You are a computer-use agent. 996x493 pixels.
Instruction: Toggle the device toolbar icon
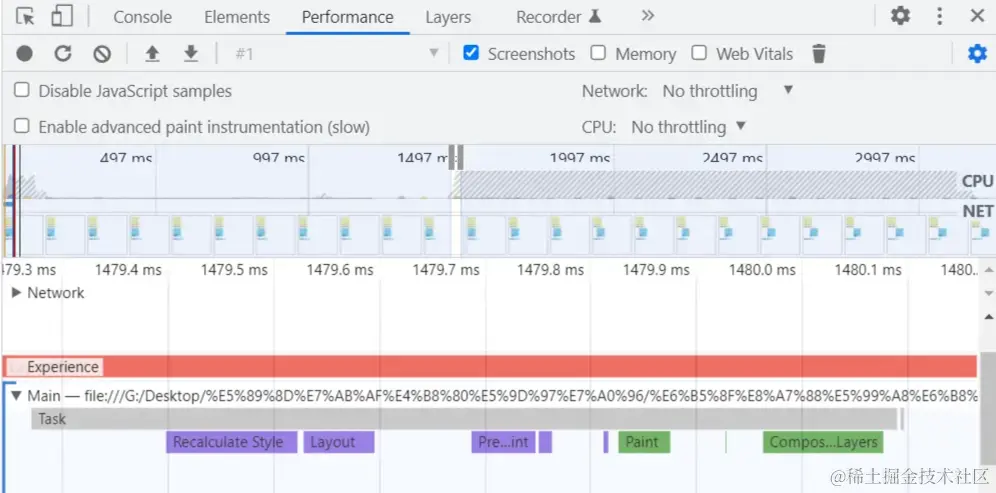tap(62, 17)
